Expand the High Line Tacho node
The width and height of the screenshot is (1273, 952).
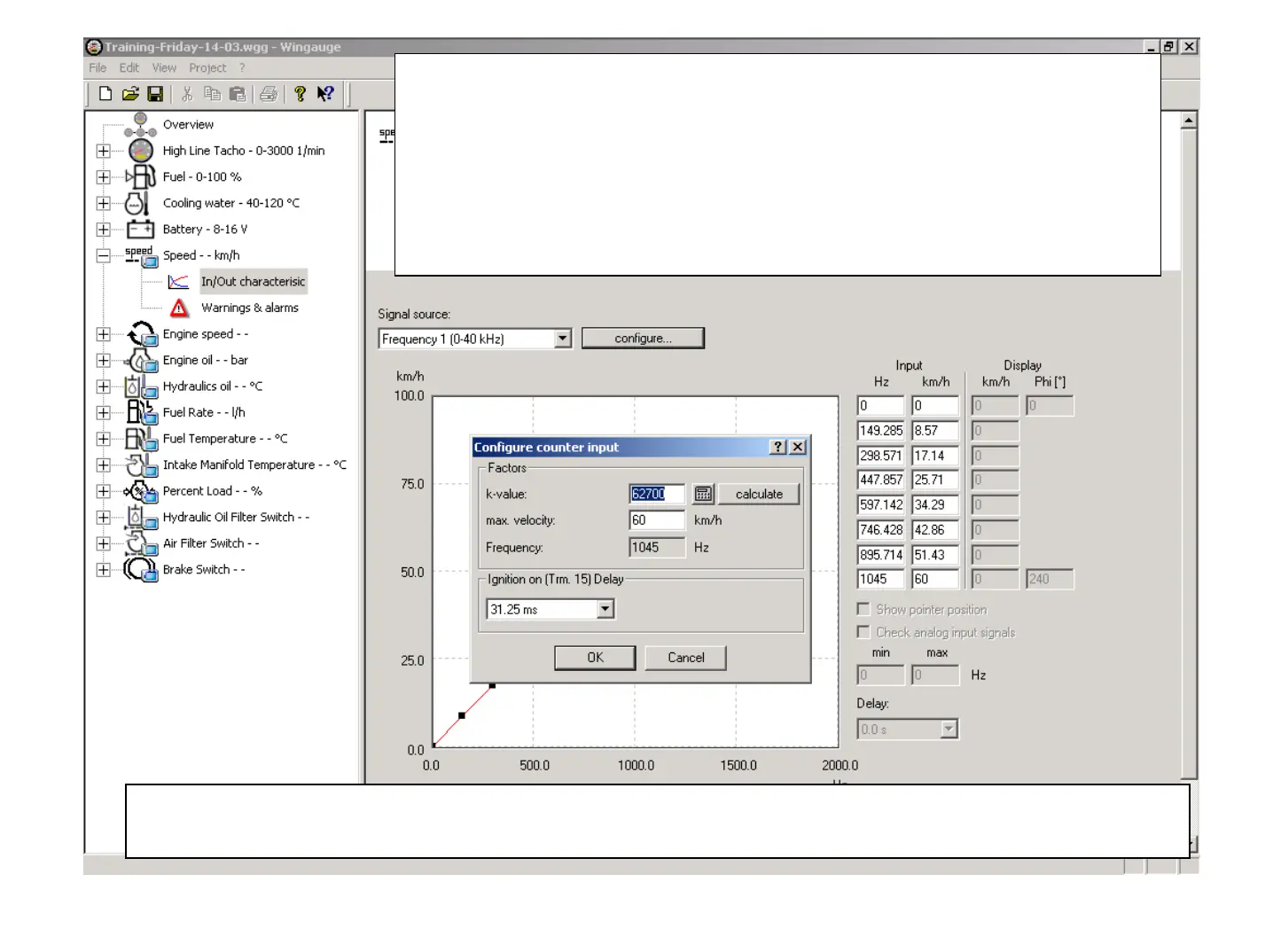point(104,151)
